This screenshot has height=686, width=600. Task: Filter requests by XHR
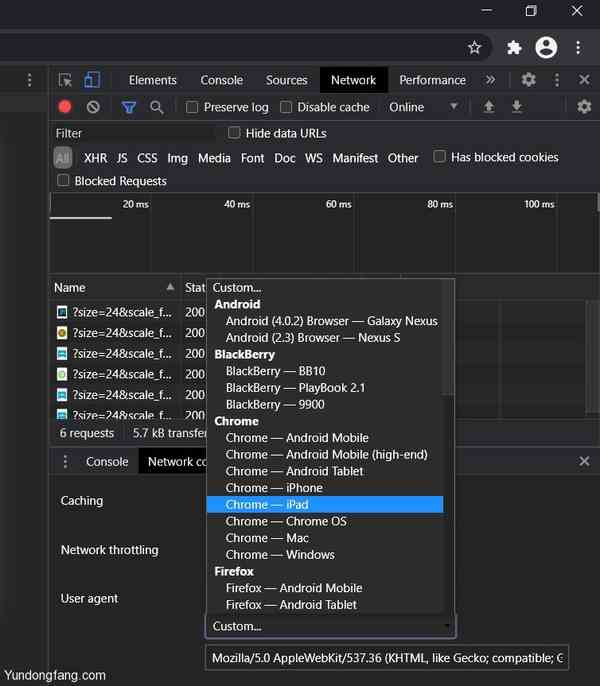click(95, 158)
